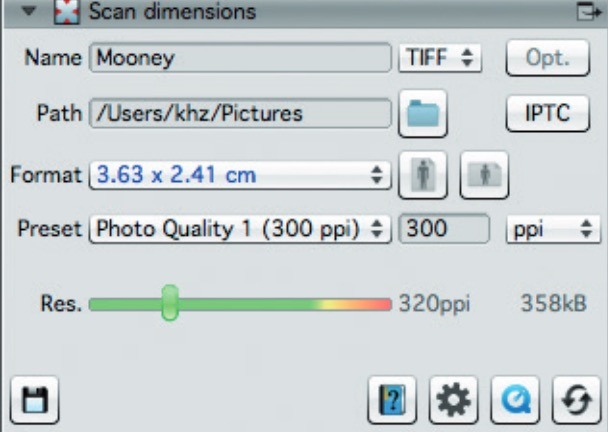This screenshot has height=432, width=608.
Task: Click the reset circular arrow icon
Action: tap(574, 401)
